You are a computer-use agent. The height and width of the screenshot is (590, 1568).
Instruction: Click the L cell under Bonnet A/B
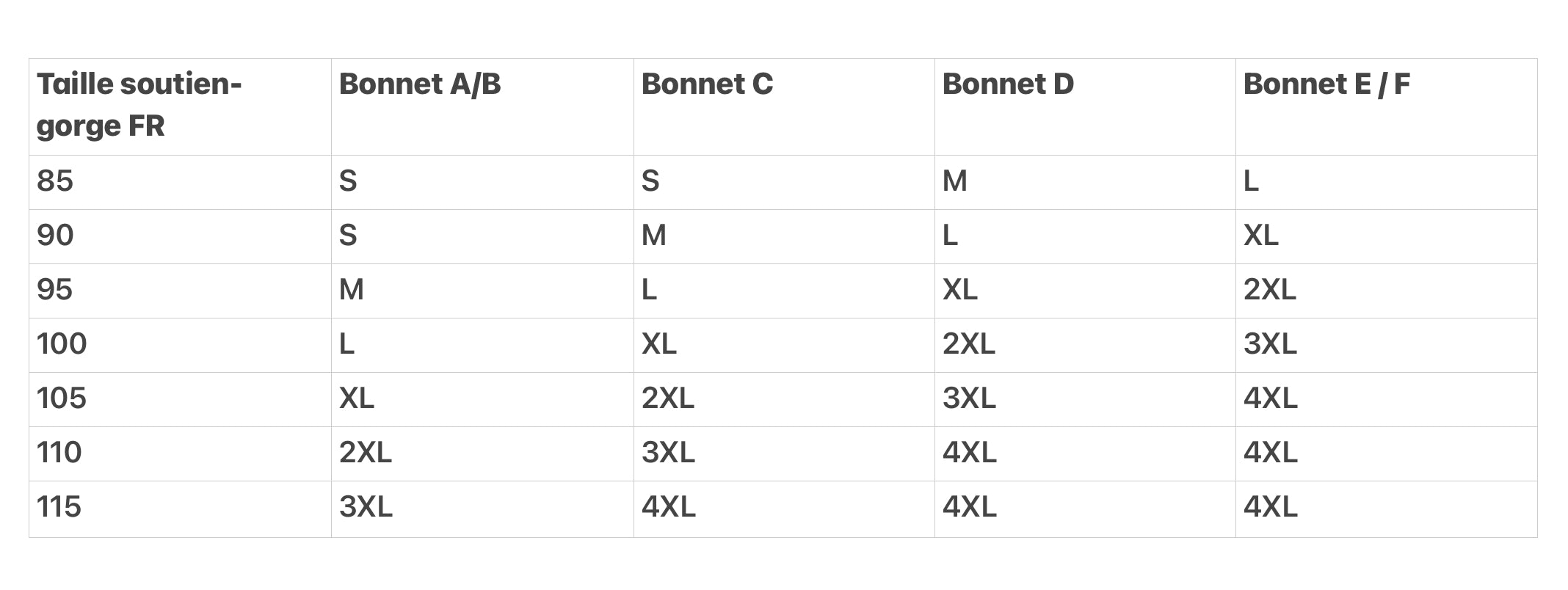pos(347,344)
